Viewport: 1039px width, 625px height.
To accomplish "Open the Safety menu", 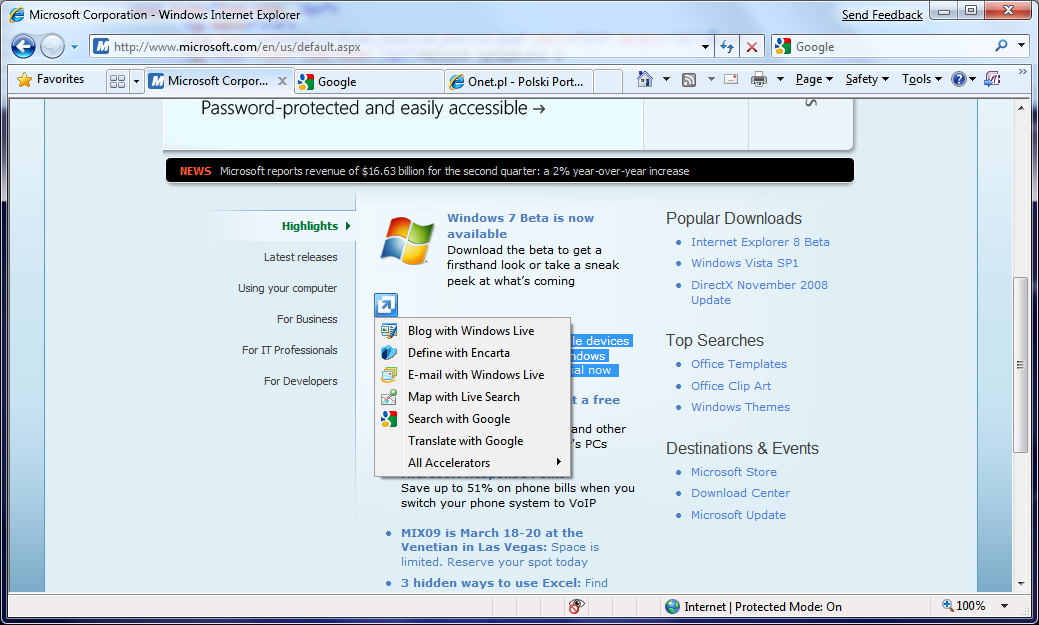I will click(x=867, y=80).
